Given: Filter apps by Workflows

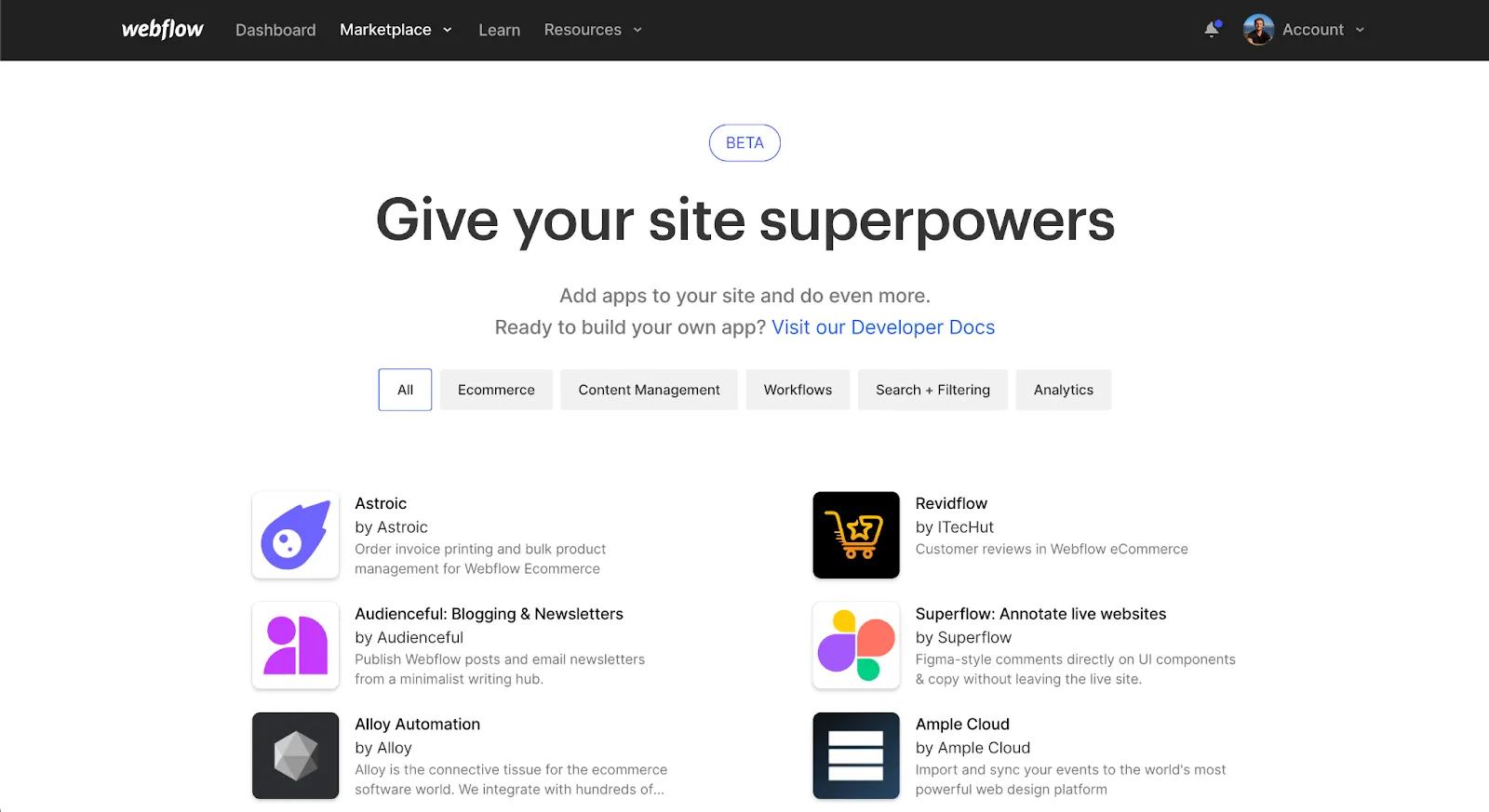Looking at the screenshot, I should (x=798, y=390).
